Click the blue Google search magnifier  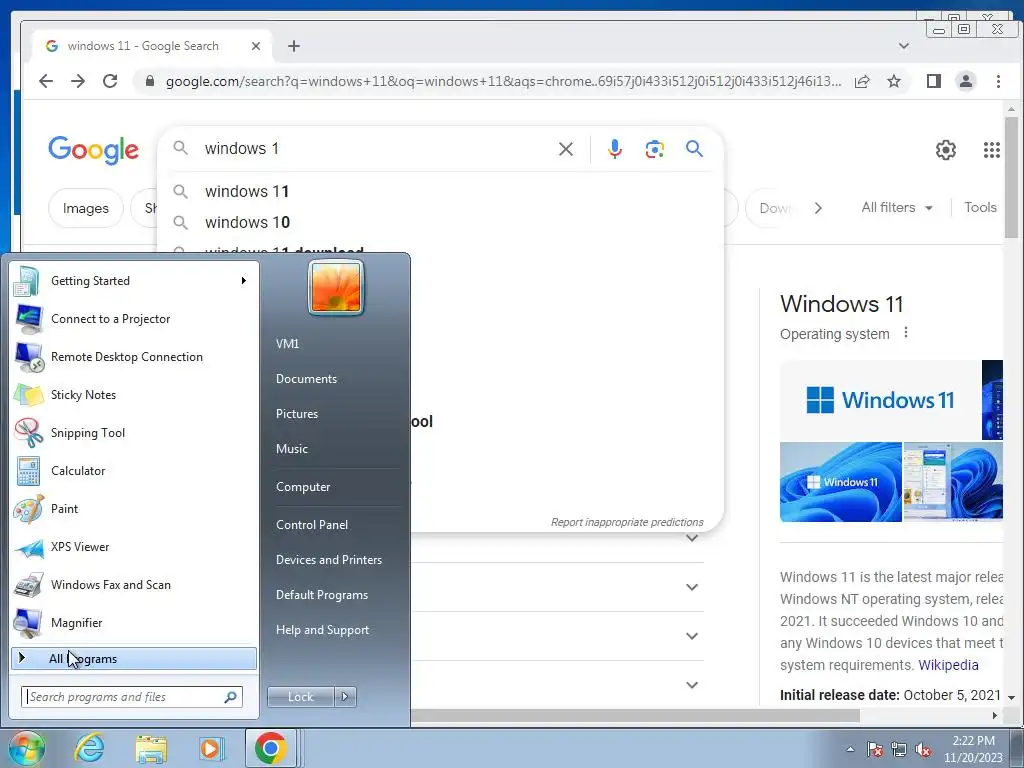tap(694, 149)
